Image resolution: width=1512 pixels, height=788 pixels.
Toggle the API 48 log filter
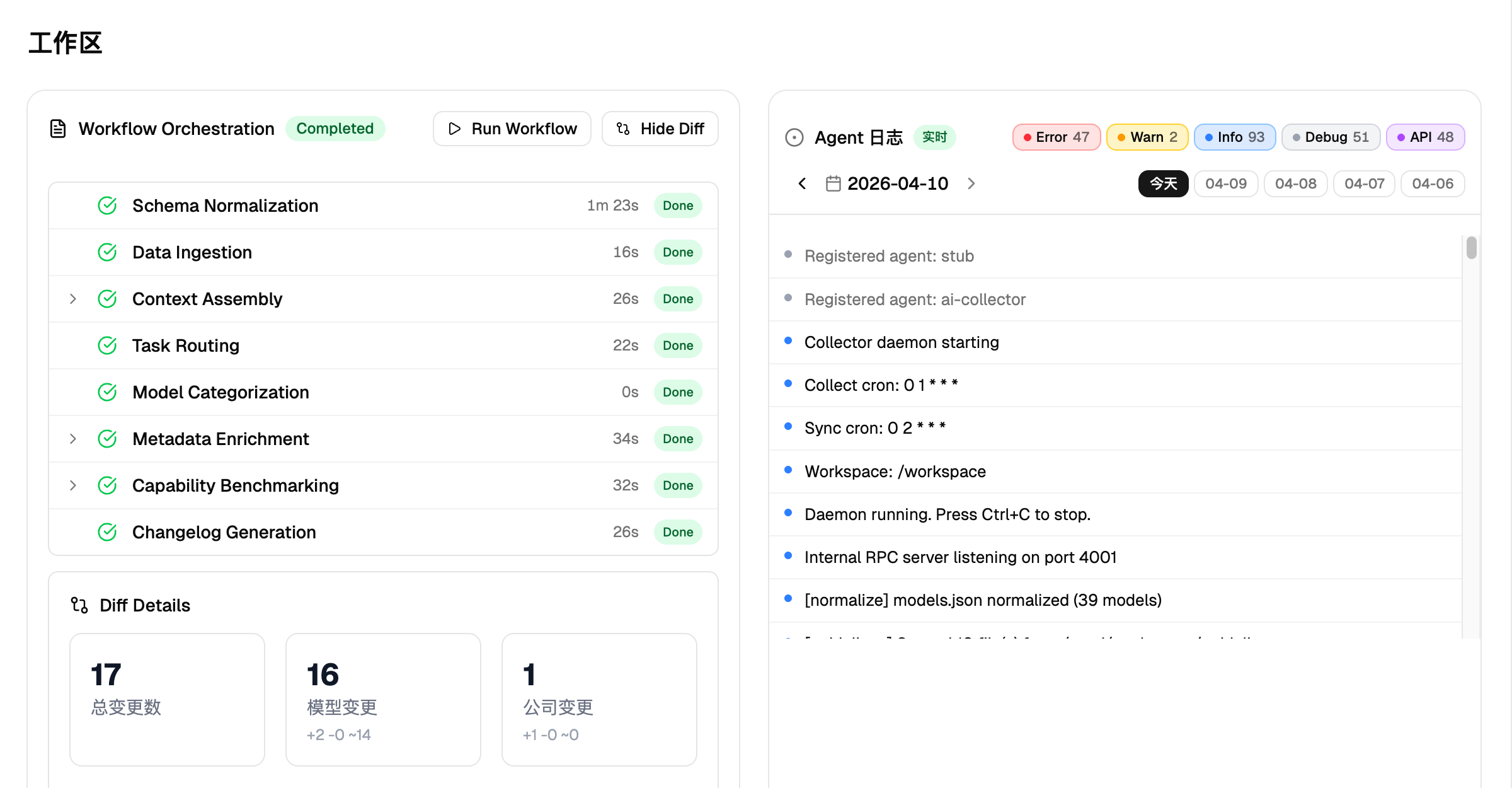1425,137
